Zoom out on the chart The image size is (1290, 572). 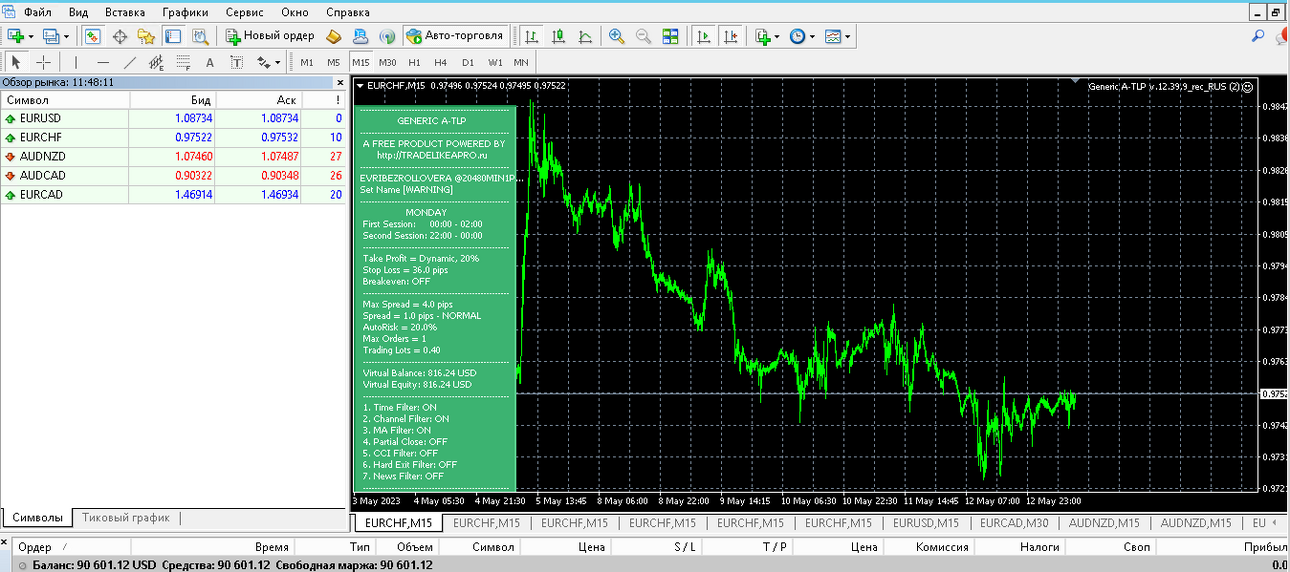point(644,36)
